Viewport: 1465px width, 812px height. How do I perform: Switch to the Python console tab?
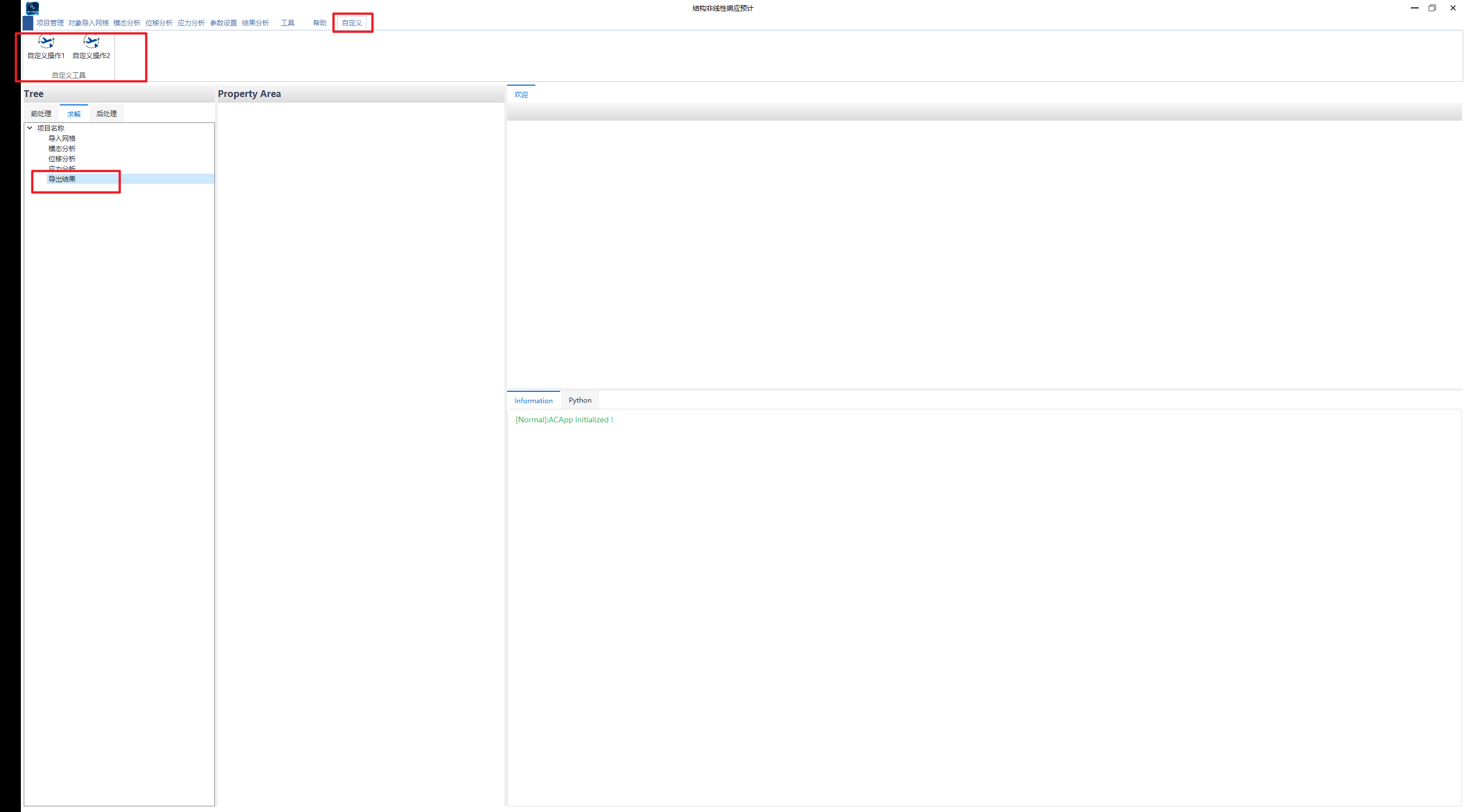pos(579,400)
